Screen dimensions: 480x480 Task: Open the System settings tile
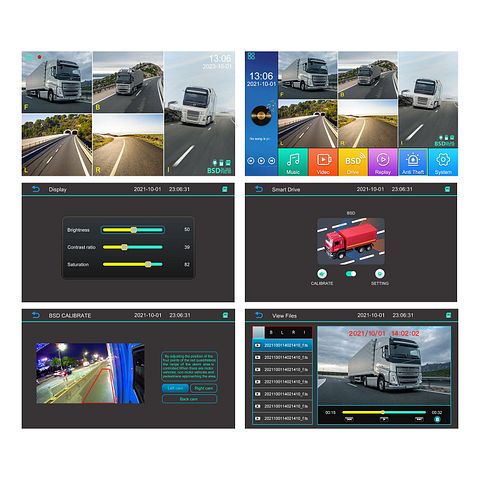click(x=443, y=162)
